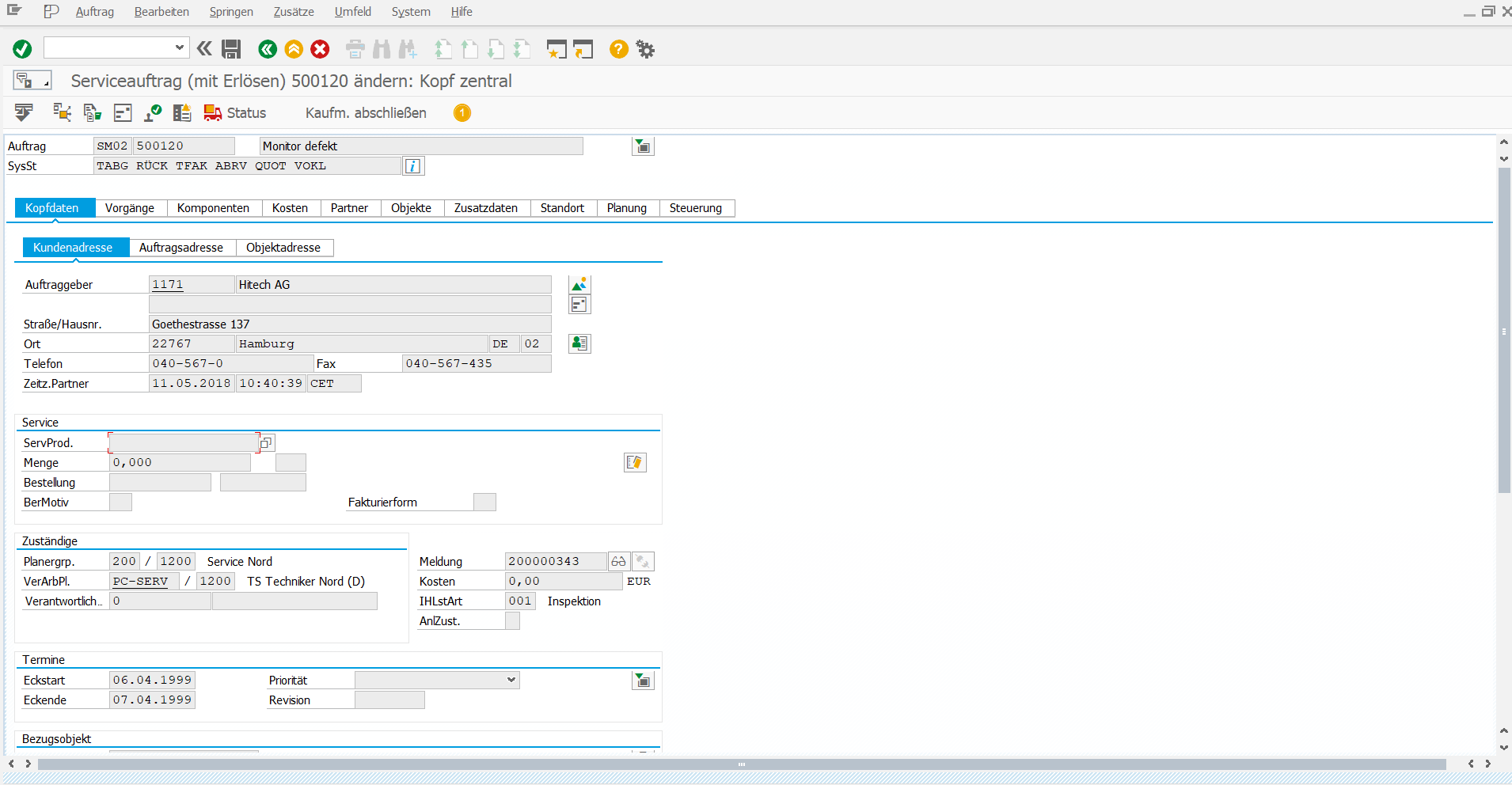Screen dimensions: 1512x785
Task: Create a shortcut with the arrow-window icon
Action: (x=583, y=49)
